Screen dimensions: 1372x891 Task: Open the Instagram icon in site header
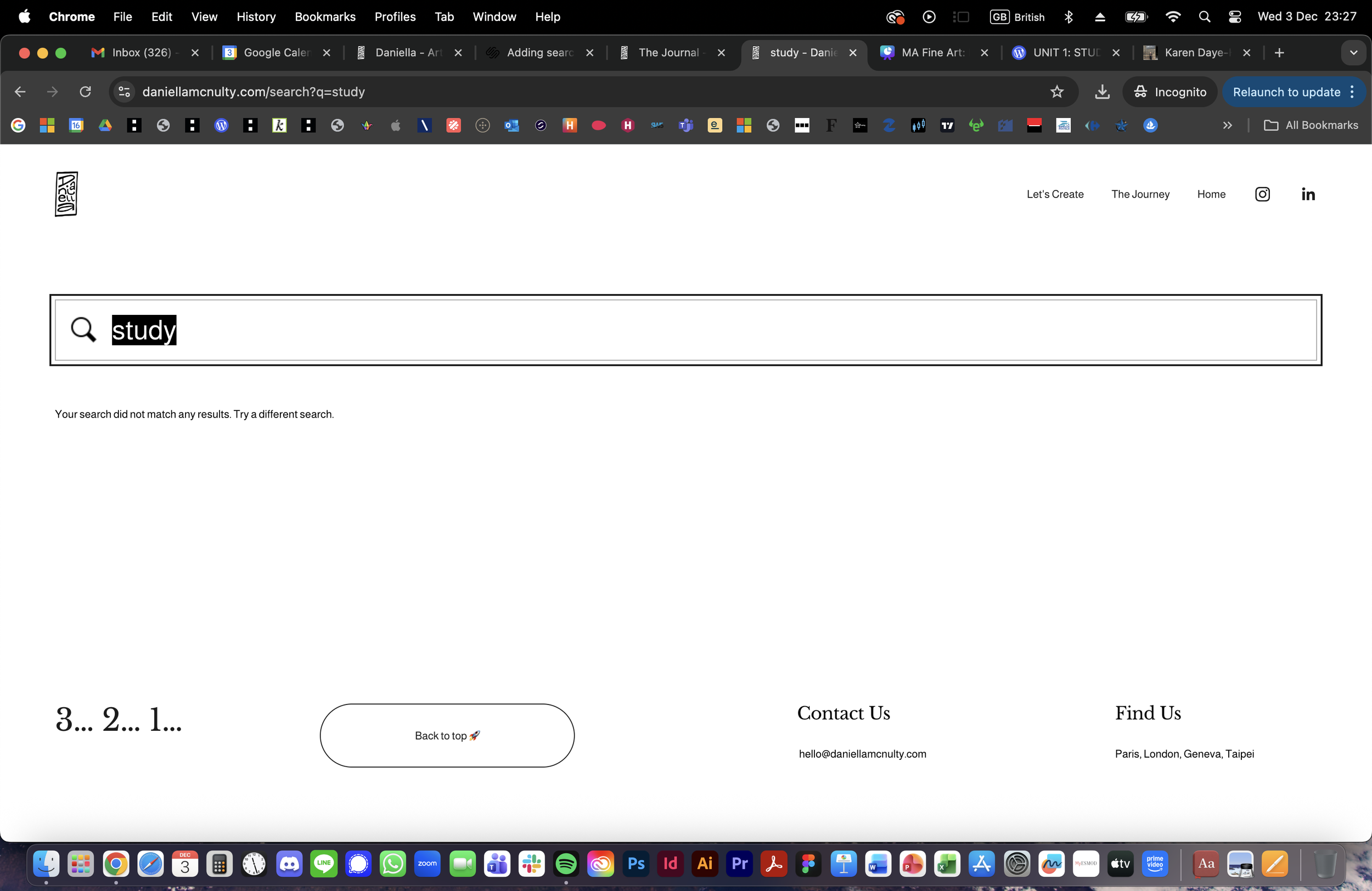(1262, 194)
